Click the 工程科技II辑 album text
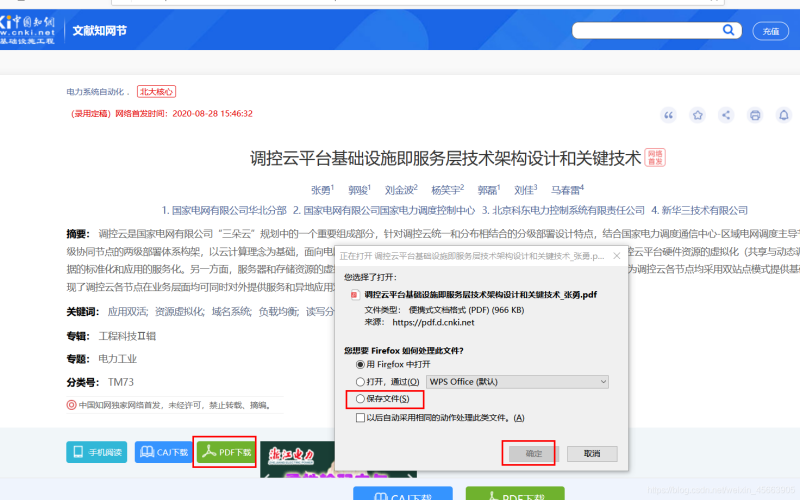The height and width of the screenshot is (500, 800). (127, 336)
